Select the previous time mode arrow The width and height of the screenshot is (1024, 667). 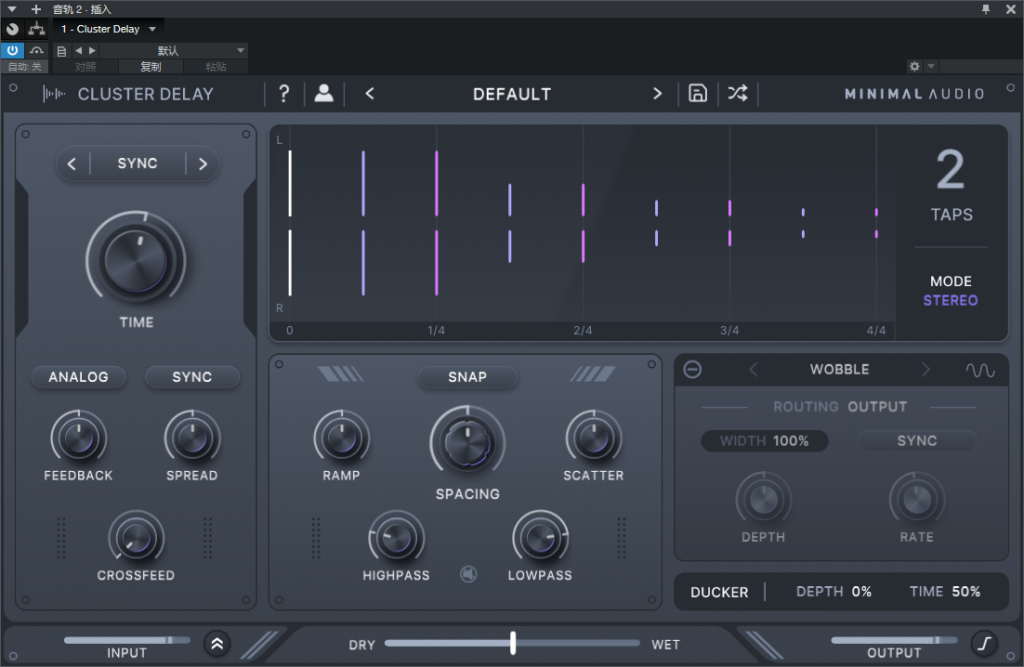coord(72,163)
